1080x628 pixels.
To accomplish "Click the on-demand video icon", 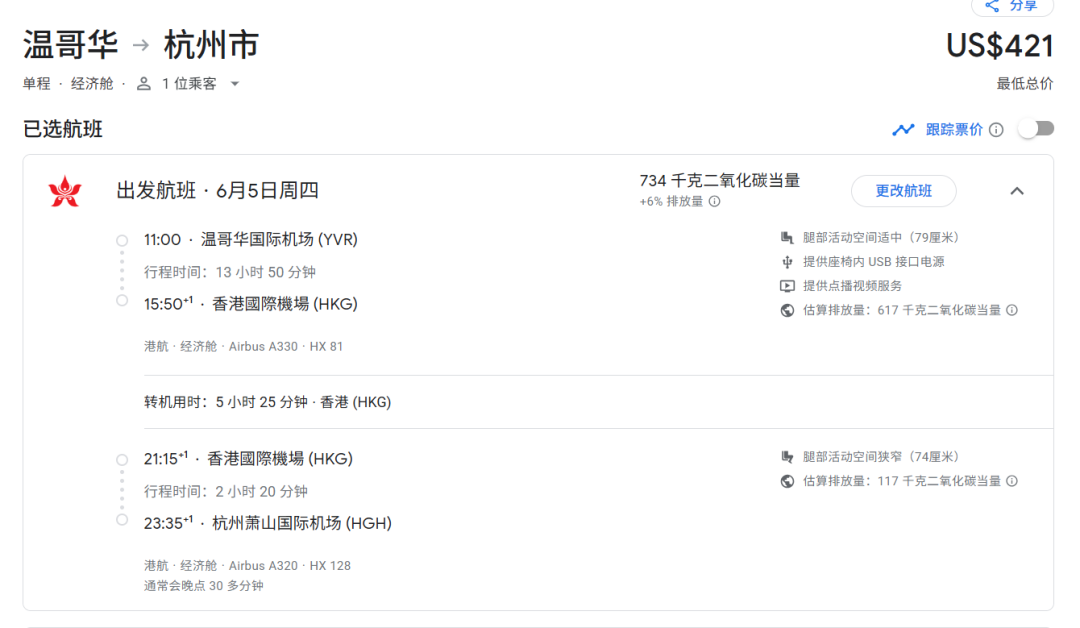I will click(787, 286).
